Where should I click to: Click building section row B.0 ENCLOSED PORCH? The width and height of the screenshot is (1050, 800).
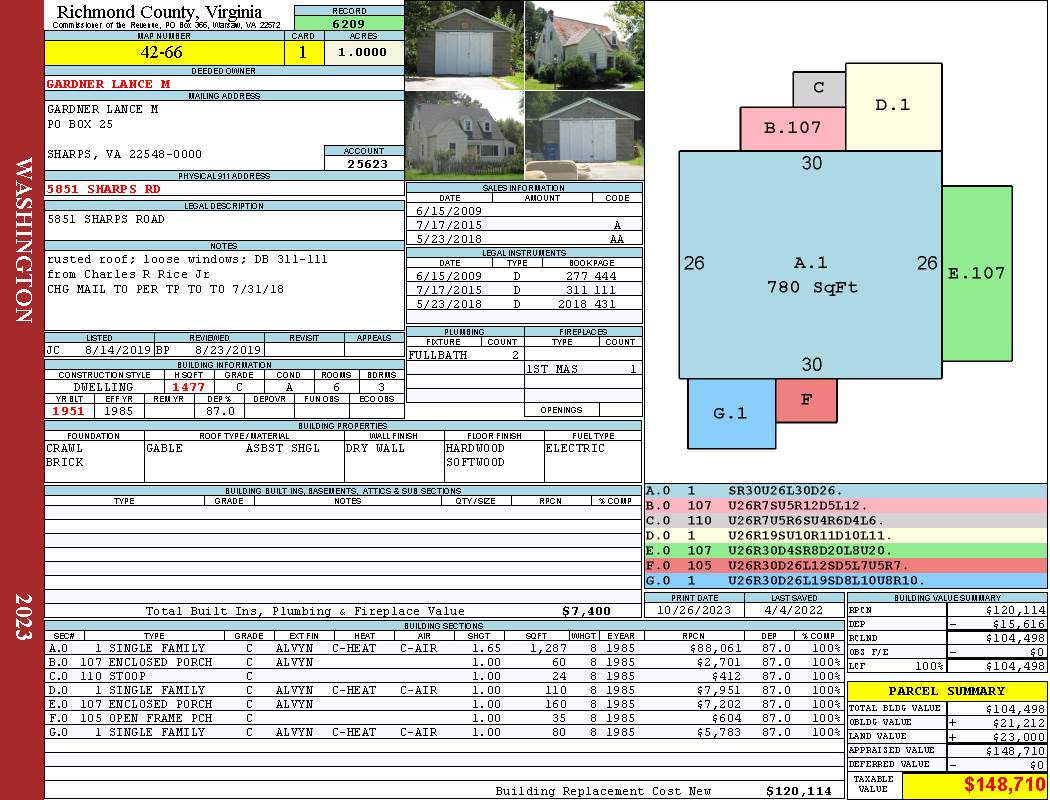[x=444, y=662]
